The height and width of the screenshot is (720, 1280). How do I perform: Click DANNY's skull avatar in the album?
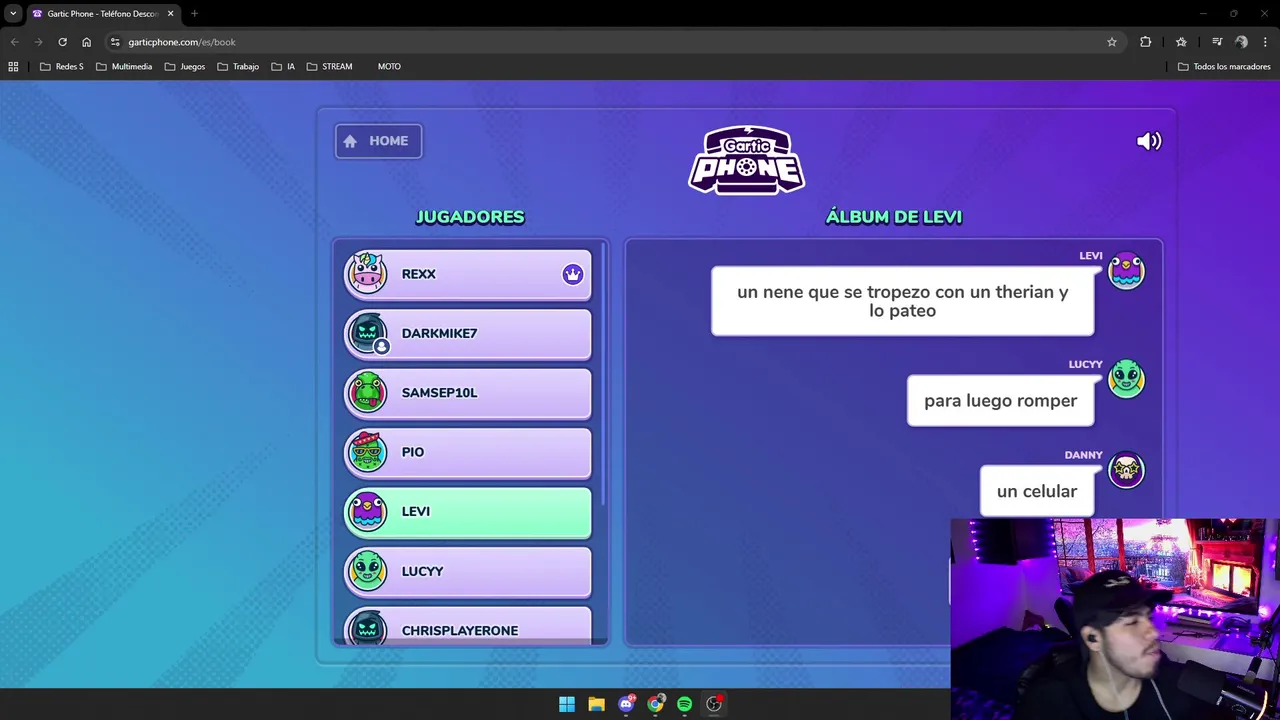tap(1126, 470)
